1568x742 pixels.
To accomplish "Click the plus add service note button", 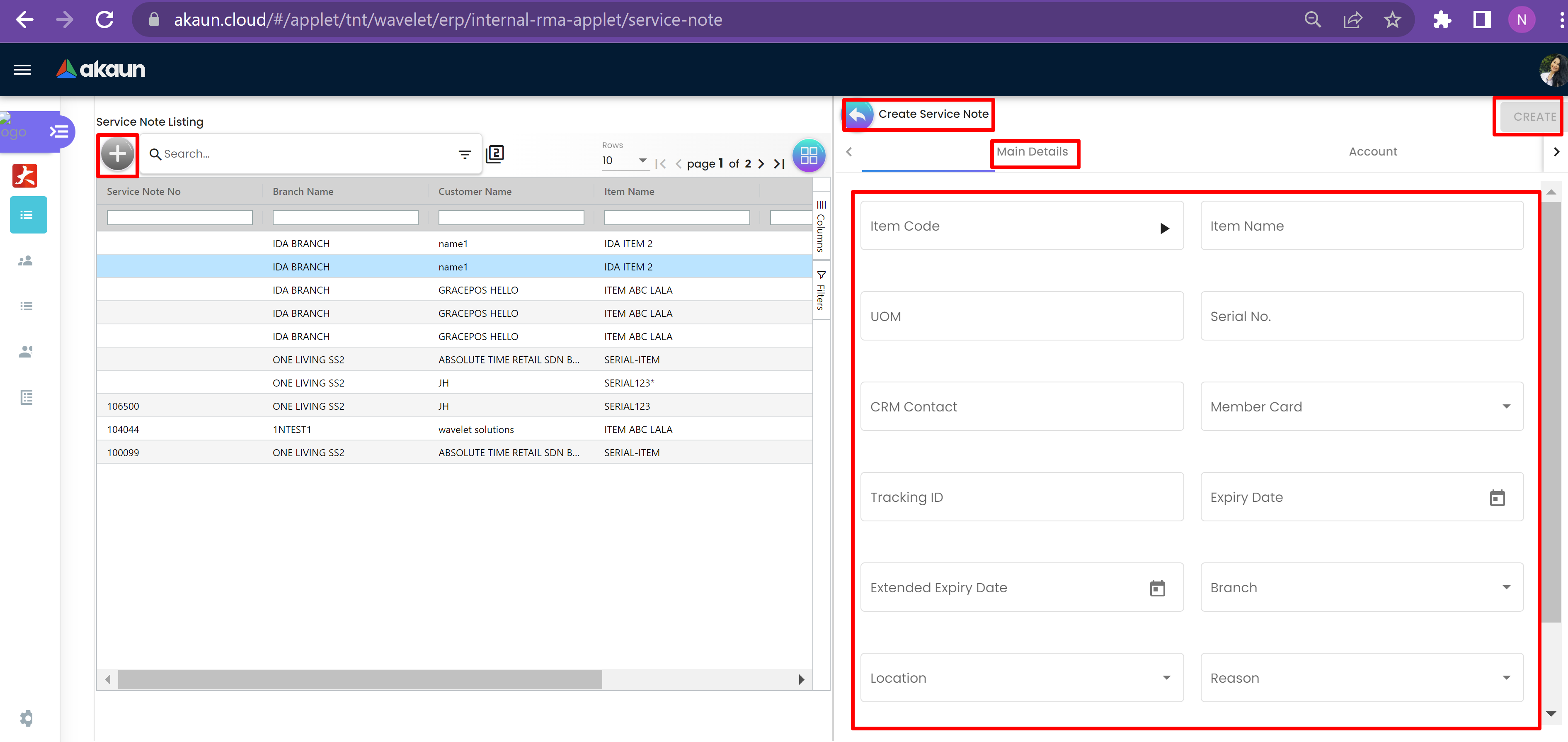I will click(x=117, y=153).
